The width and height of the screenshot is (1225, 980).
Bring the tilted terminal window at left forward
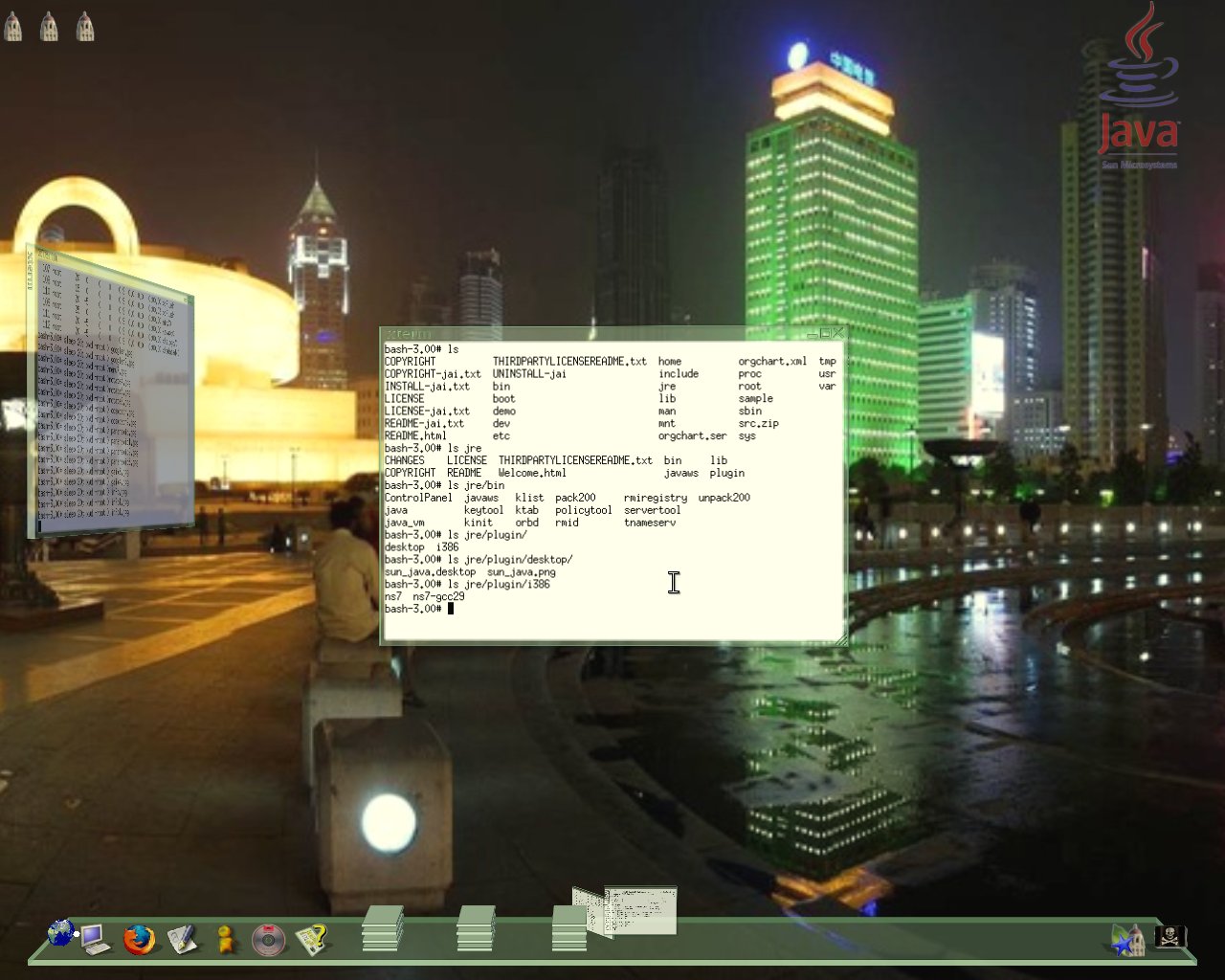(110, 392)
